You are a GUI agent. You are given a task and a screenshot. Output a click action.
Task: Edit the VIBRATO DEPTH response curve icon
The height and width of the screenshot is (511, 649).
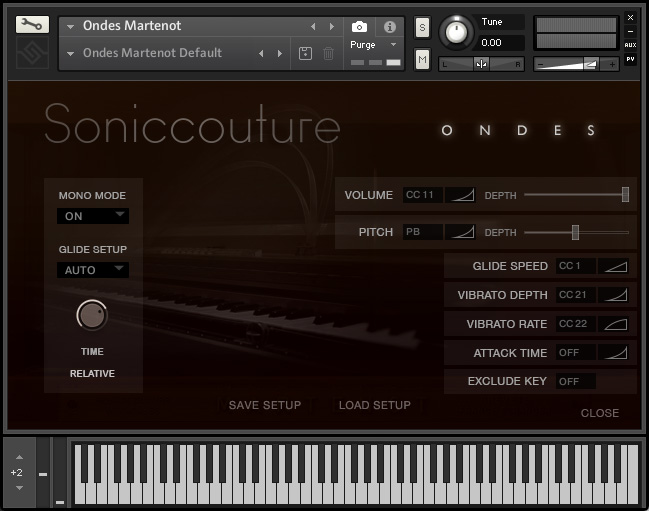(613, 295)
